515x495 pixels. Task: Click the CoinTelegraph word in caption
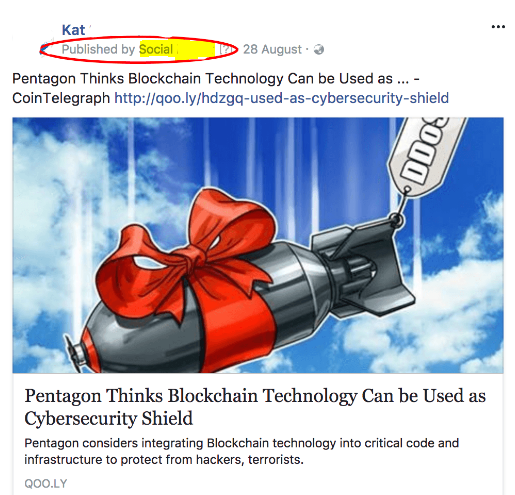point(61,98)
